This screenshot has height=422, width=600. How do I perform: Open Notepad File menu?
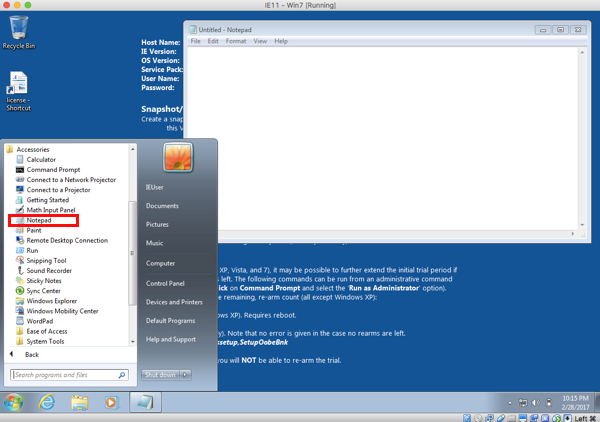pos(196,41)
